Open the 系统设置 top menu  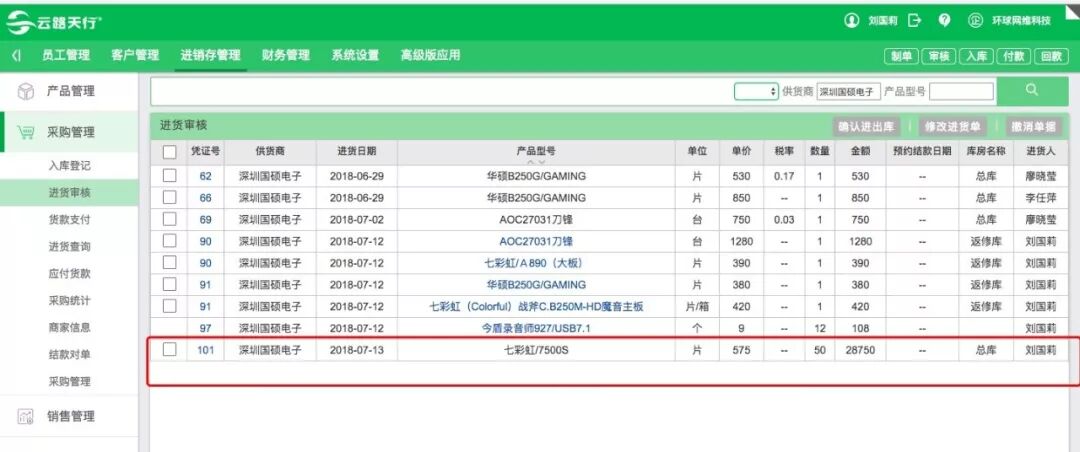coord(355,55)
